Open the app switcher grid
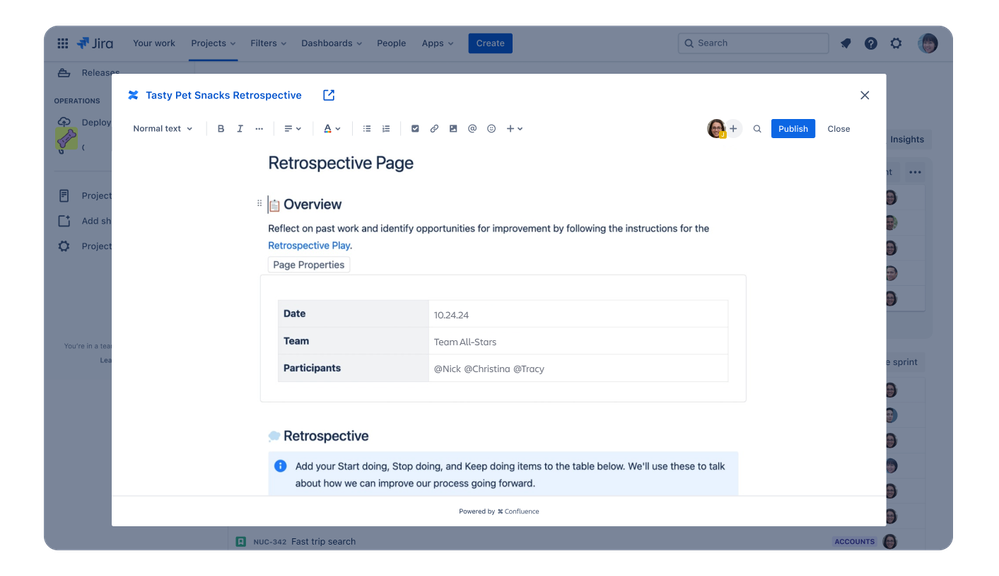 62,43
